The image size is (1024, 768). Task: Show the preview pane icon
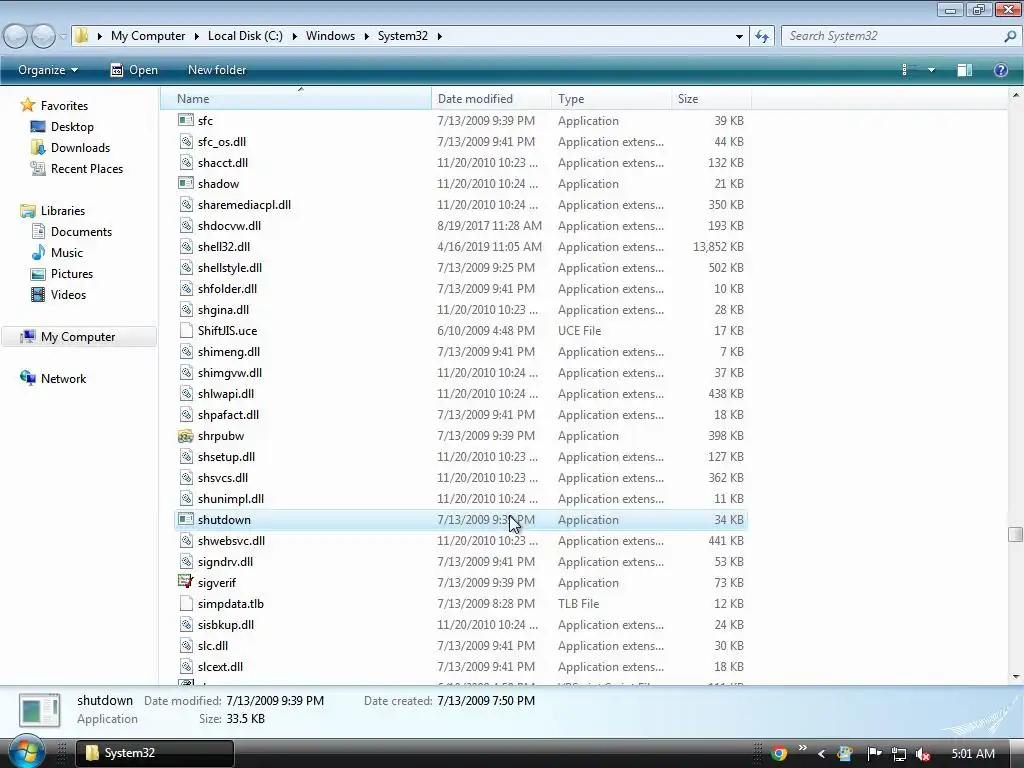coord(965,70)
